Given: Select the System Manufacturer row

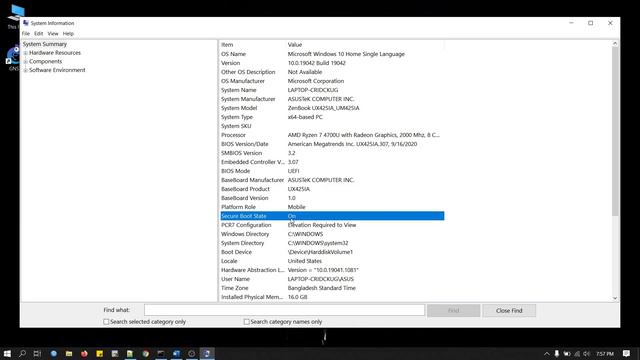Looking at the screenshot, I should [332, 99].
